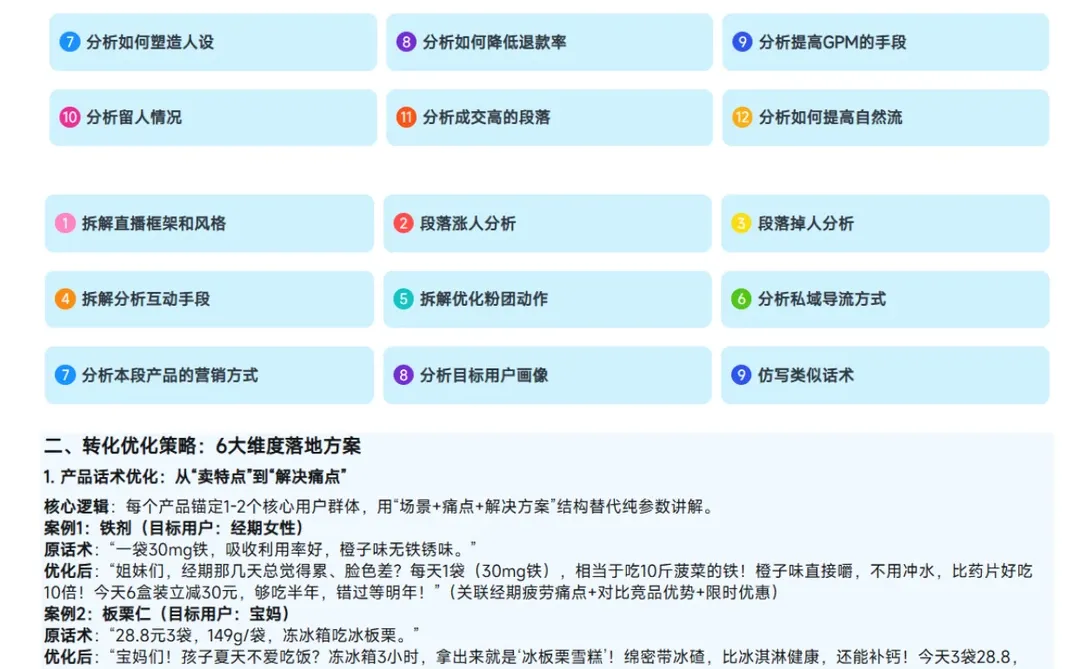This screenshot has width=1080, height=669.
Task: Open the 分析目标用户画像 card
Action: (546, 375)
